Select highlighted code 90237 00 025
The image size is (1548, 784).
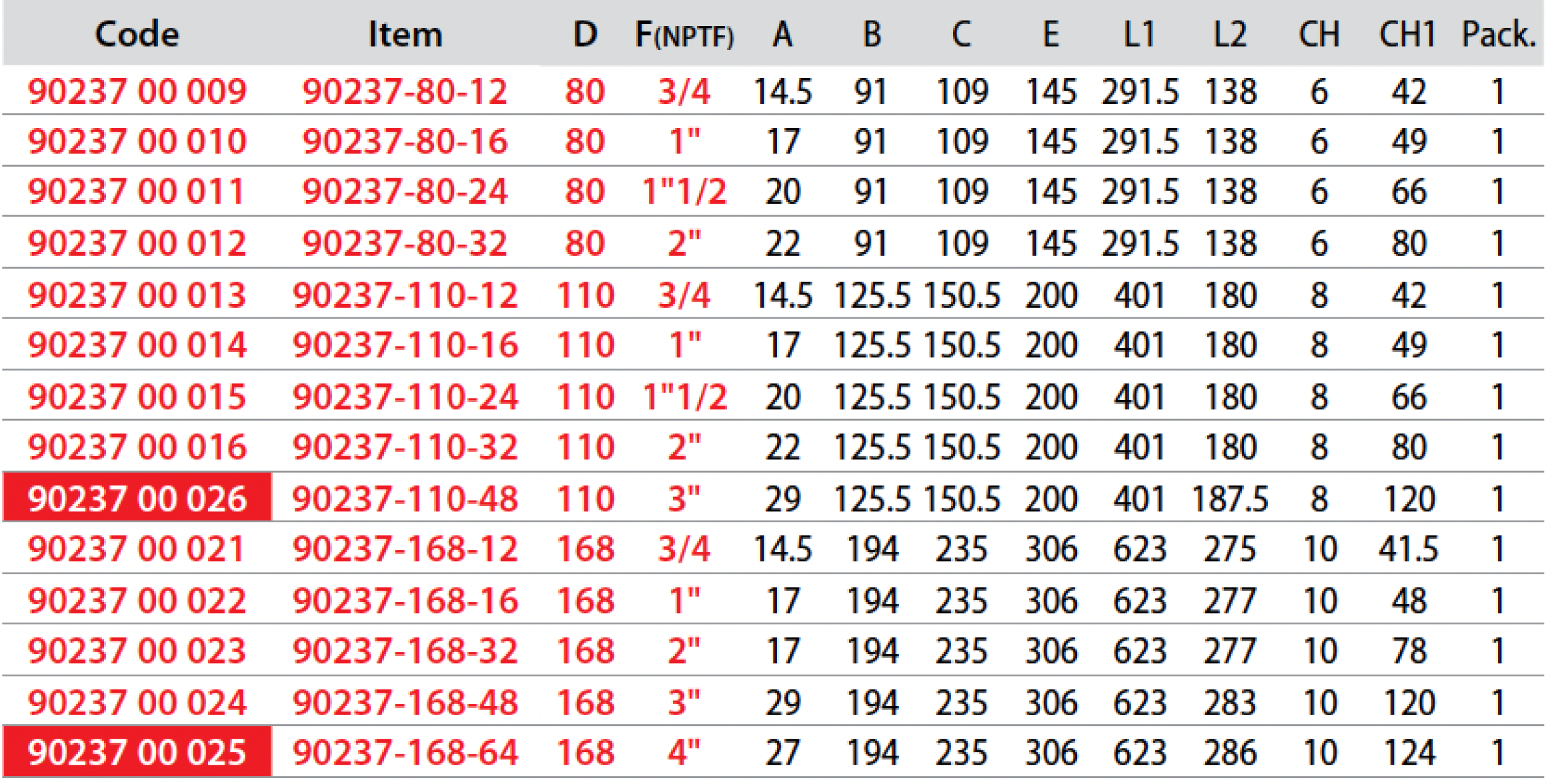137,753
